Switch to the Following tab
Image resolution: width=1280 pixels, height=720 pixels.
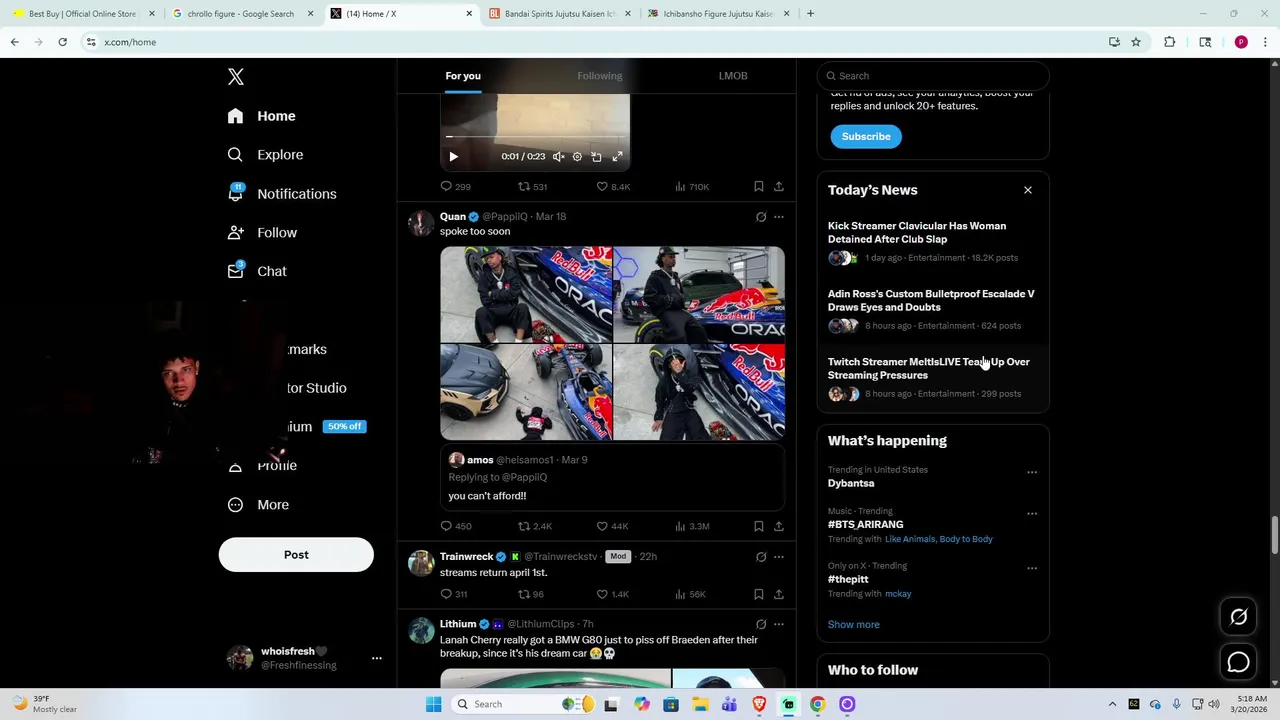[x=599, y=76]
